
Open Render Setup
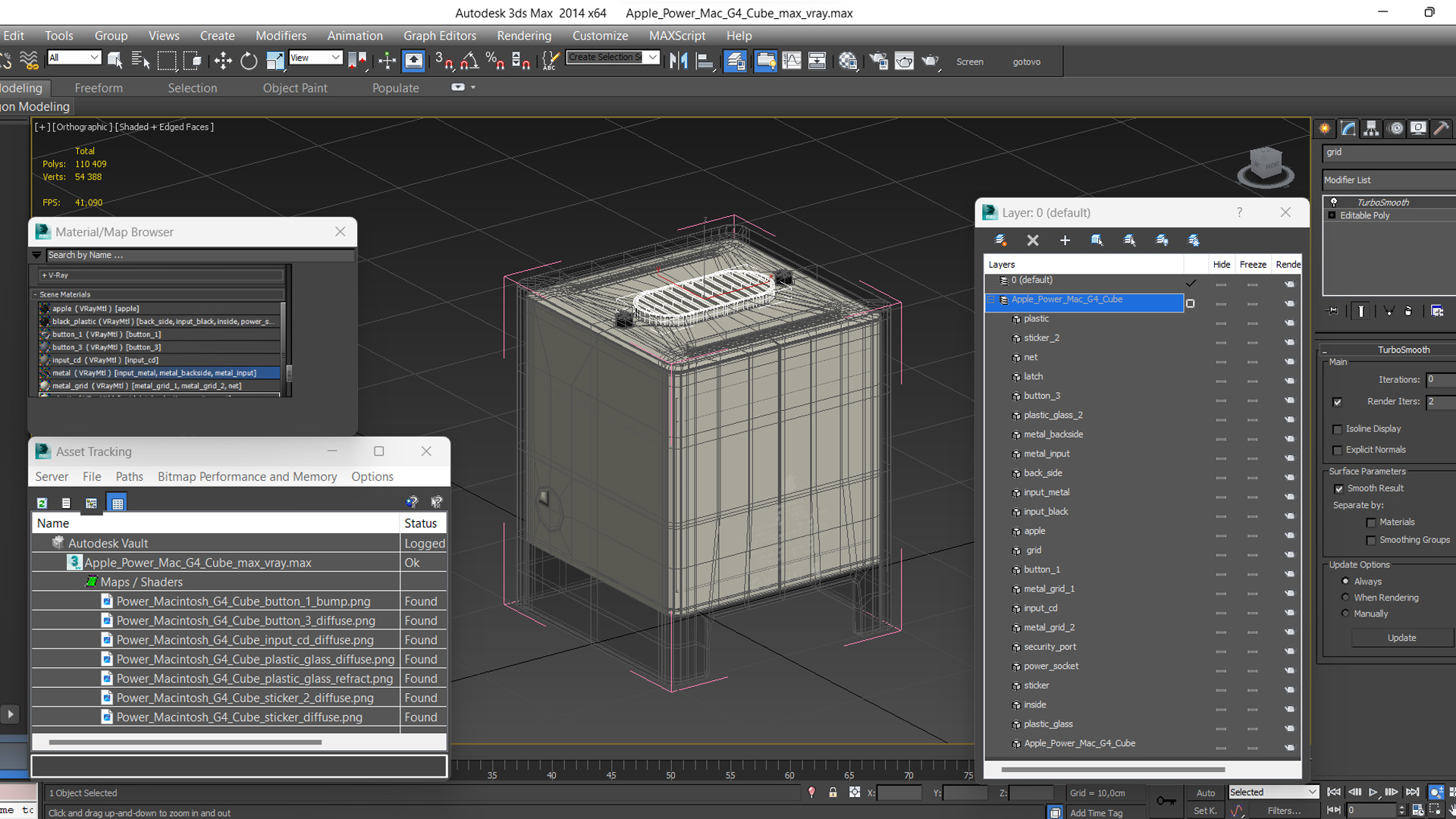(878, 61)
